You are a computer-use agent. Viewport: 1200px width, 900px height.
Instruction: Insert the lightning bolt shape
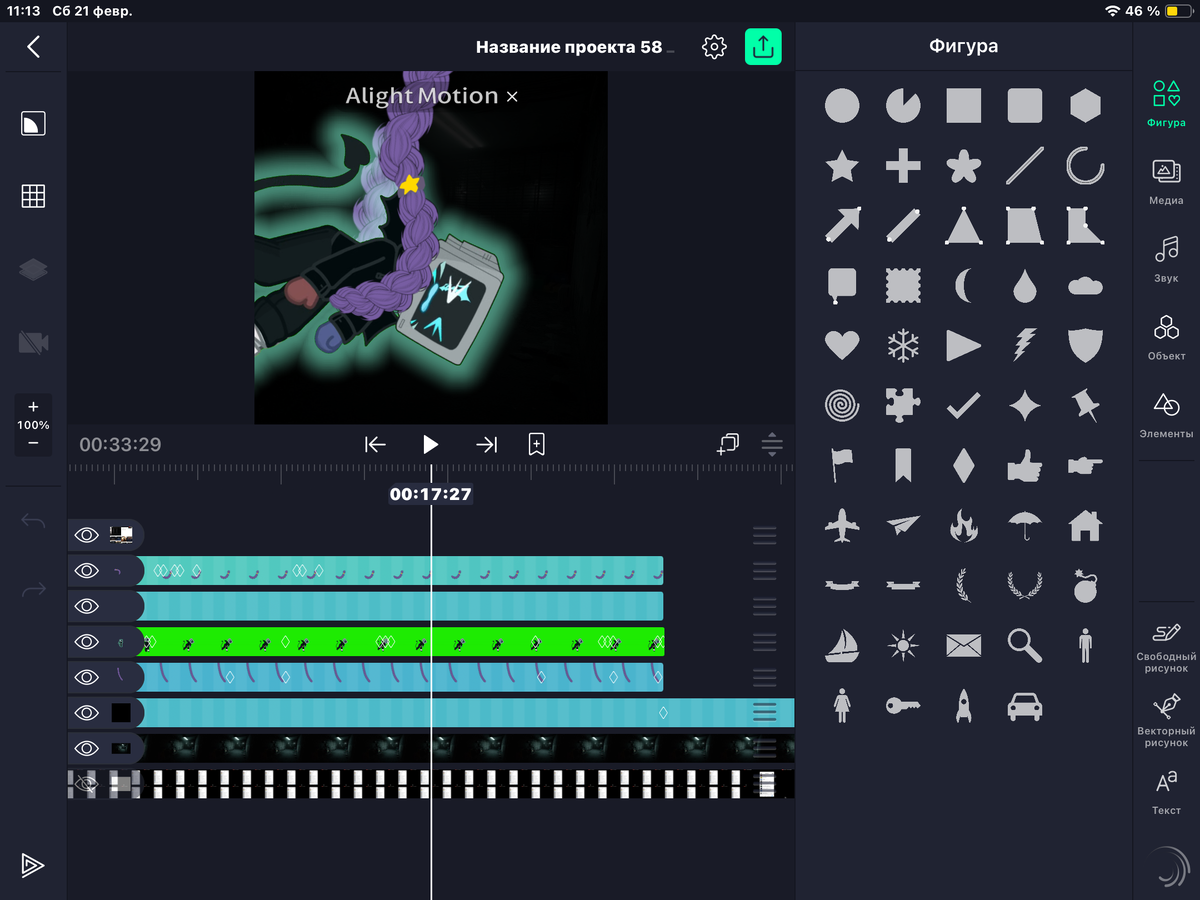1024,346
